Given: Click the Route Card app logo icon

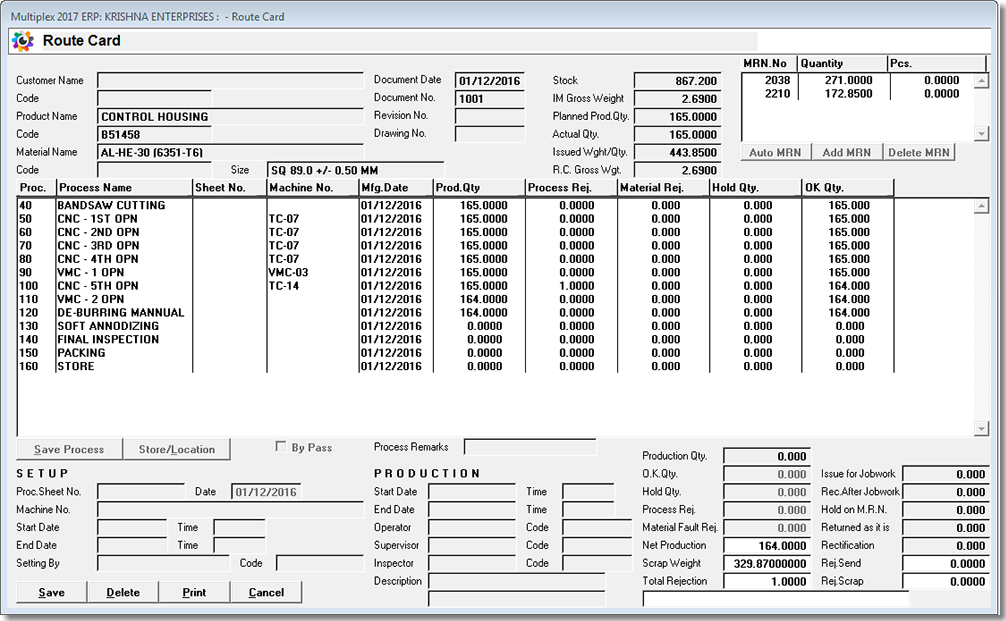Looking at the screenshot, I should (x=22, y=41).
